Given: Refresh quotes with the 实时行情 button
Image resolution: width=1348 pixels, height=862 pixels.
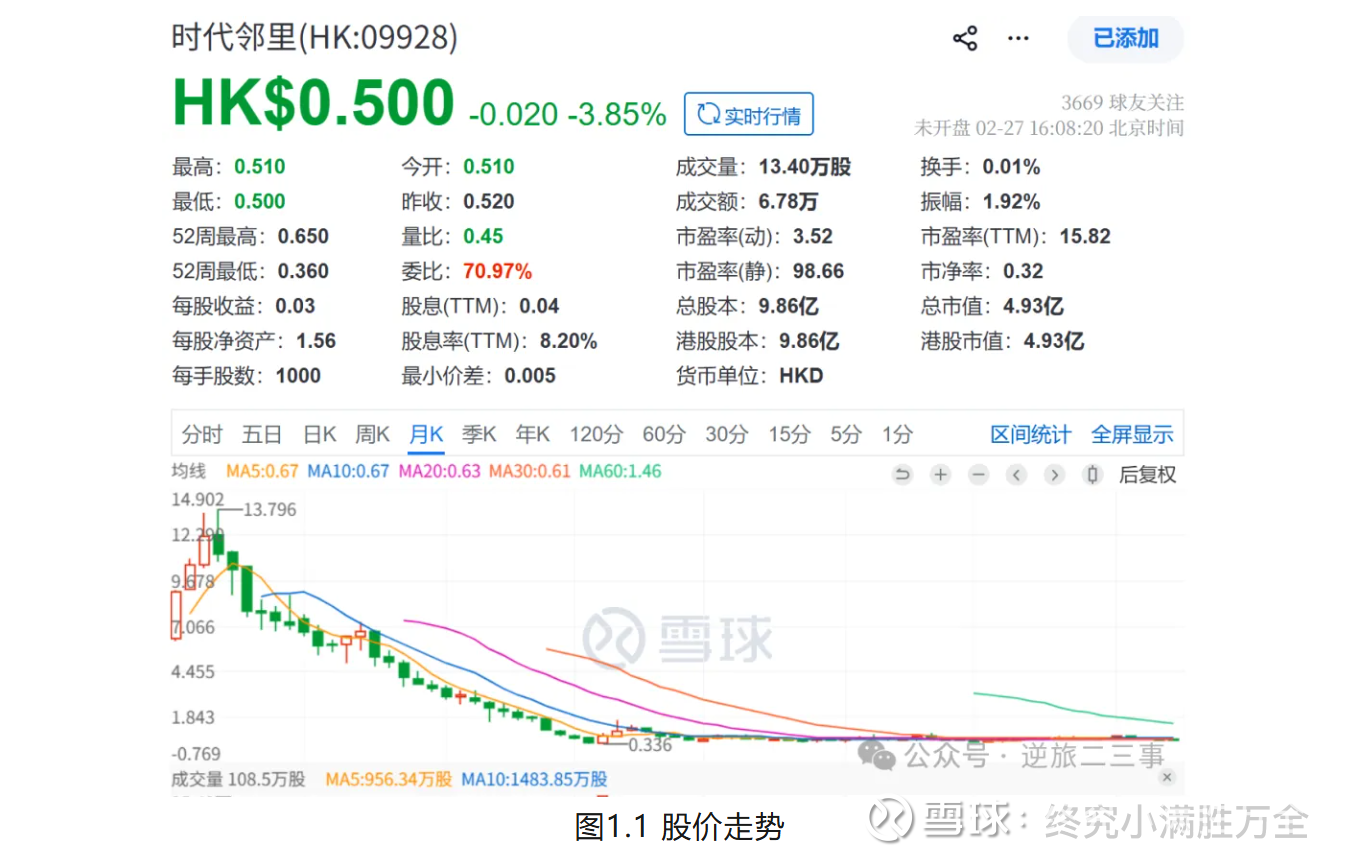Looking at the screenshot, I should click(x=749, y=115).
